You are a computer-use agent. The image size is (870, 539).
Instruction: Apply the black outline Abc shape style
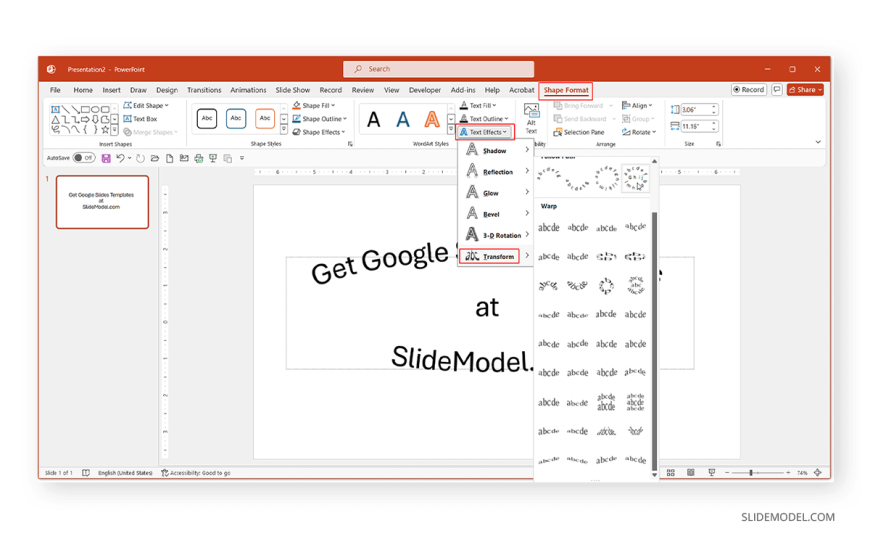coord(207,119)
